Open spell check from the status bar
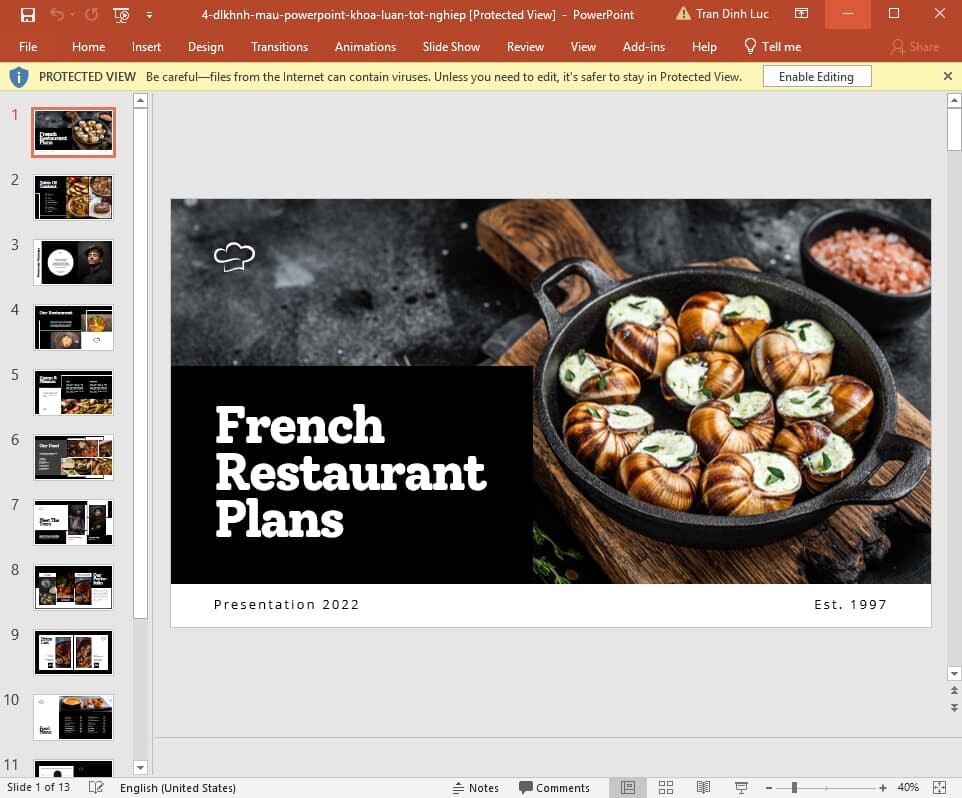The height and width of the screenshot is (798, 962). click(x=95, y=787)
